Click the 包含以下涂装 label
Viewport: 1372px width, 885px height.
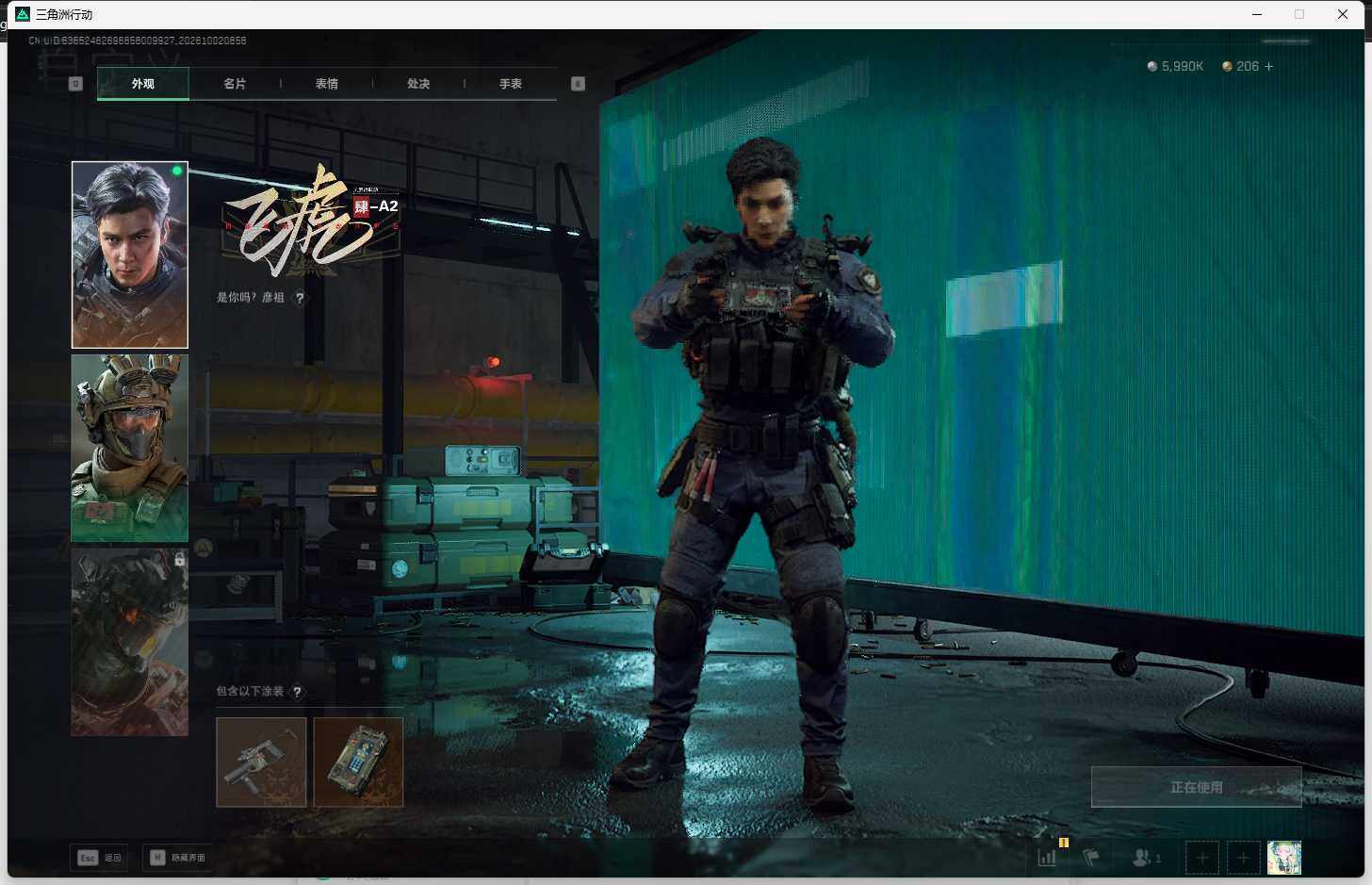click(x=250, y=692)
